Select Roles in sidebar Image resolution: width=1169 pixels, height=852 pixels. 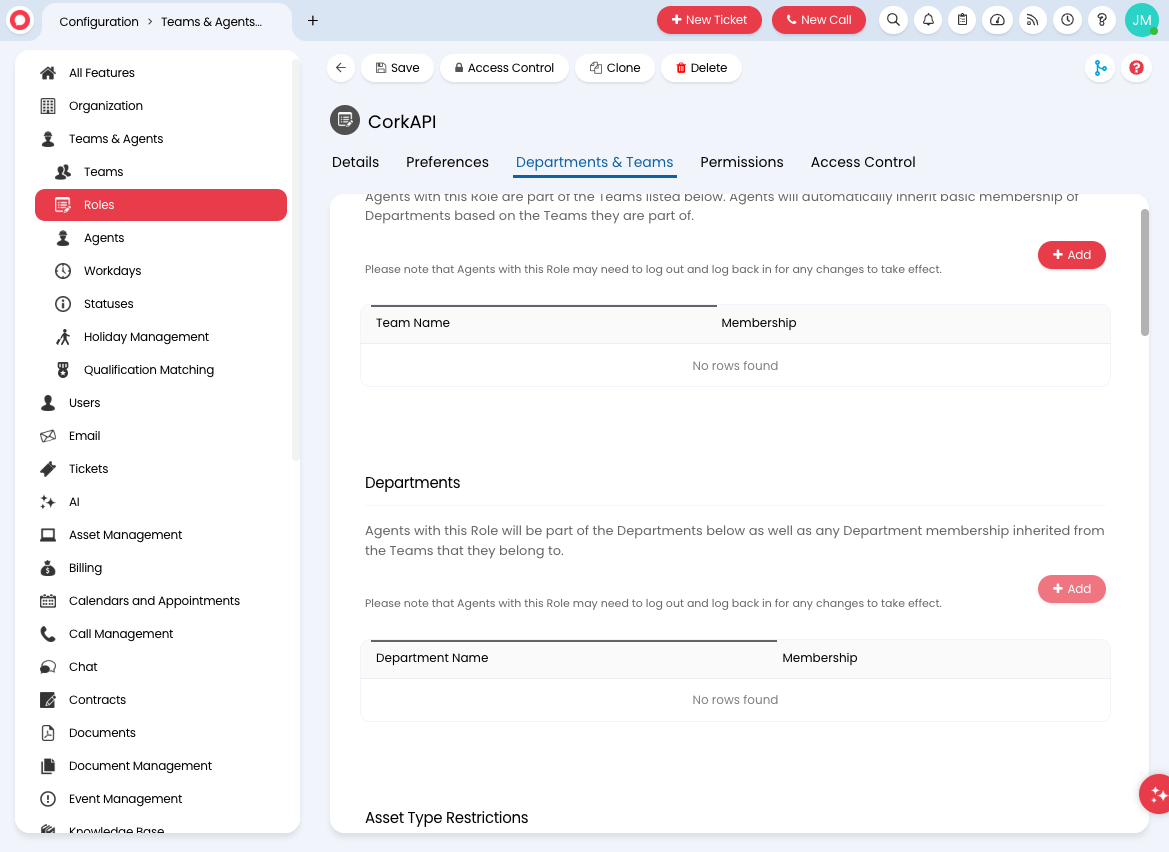point(161,205)
